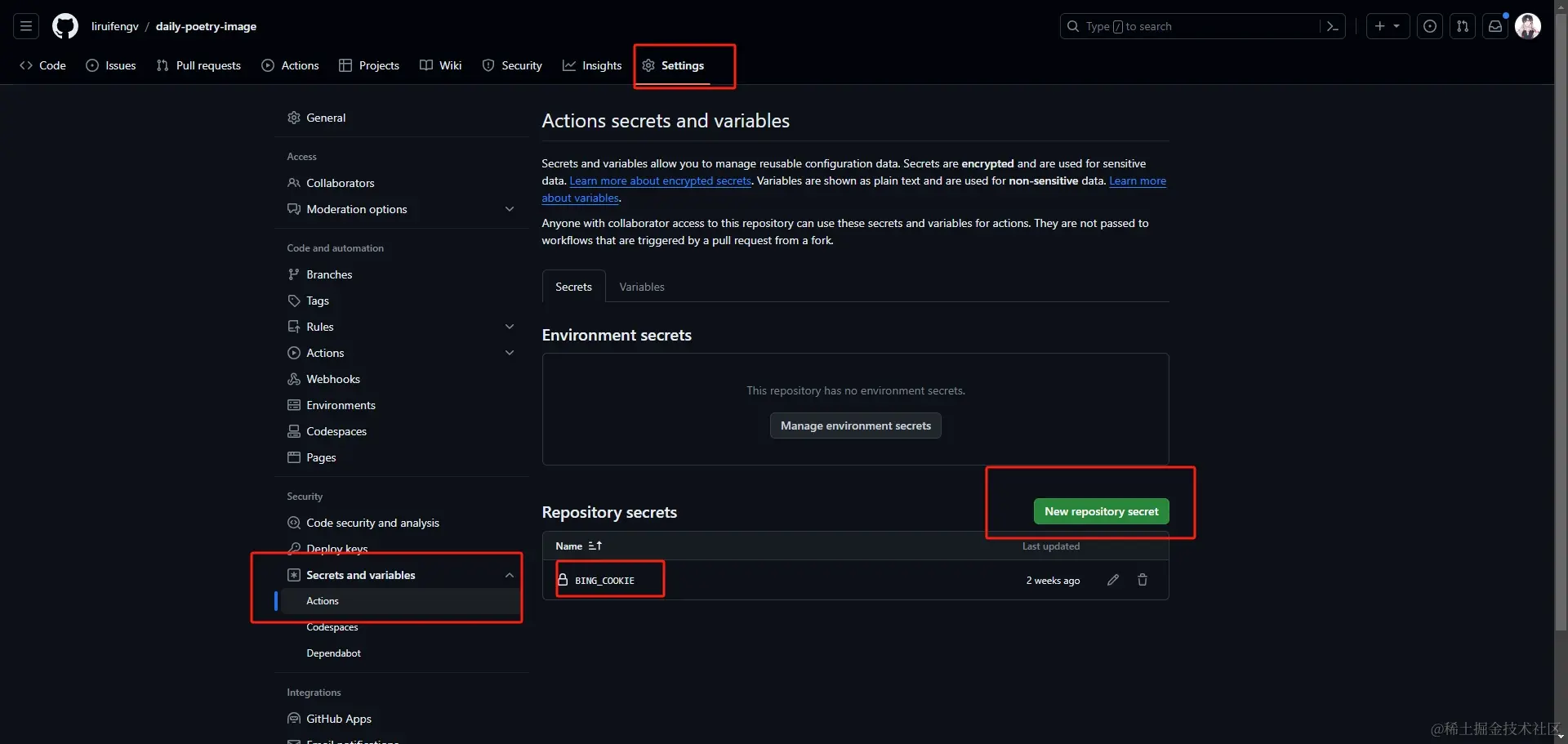Click the GitHub logo home icon
The height and width of the screenshot is (744, 1568).
tap(65, 26)
